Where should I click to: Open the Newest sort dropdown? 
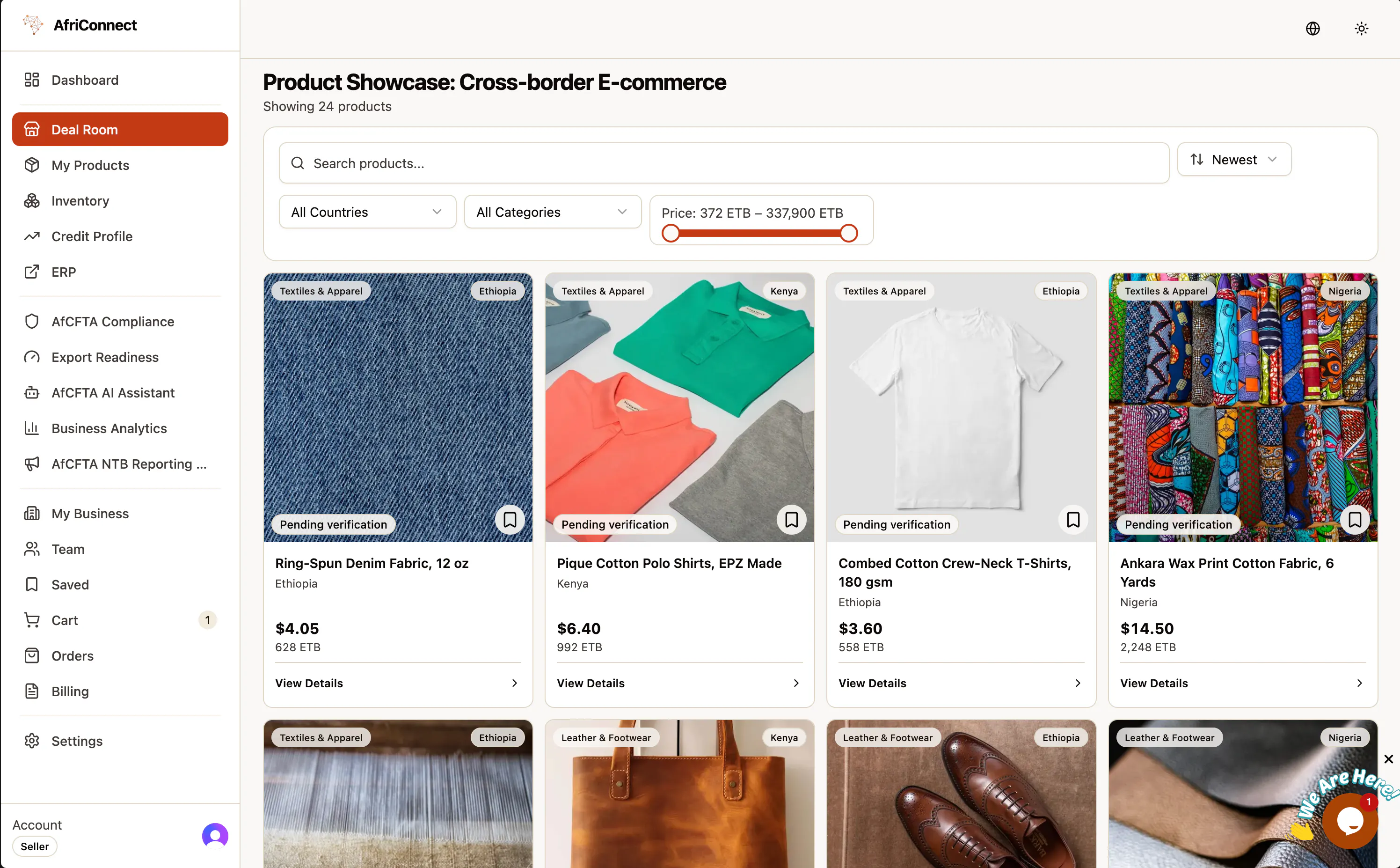[1234, 160]
